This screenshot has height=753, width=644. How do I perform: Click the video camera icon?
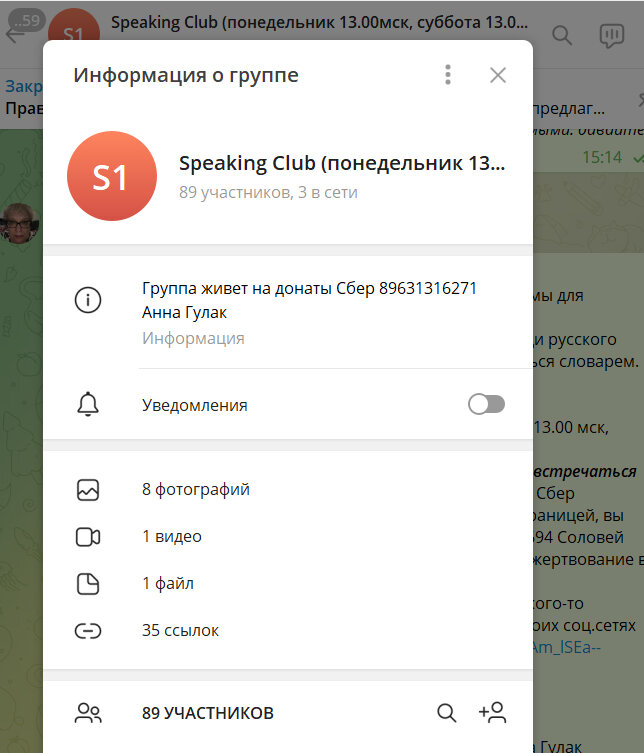88,537
